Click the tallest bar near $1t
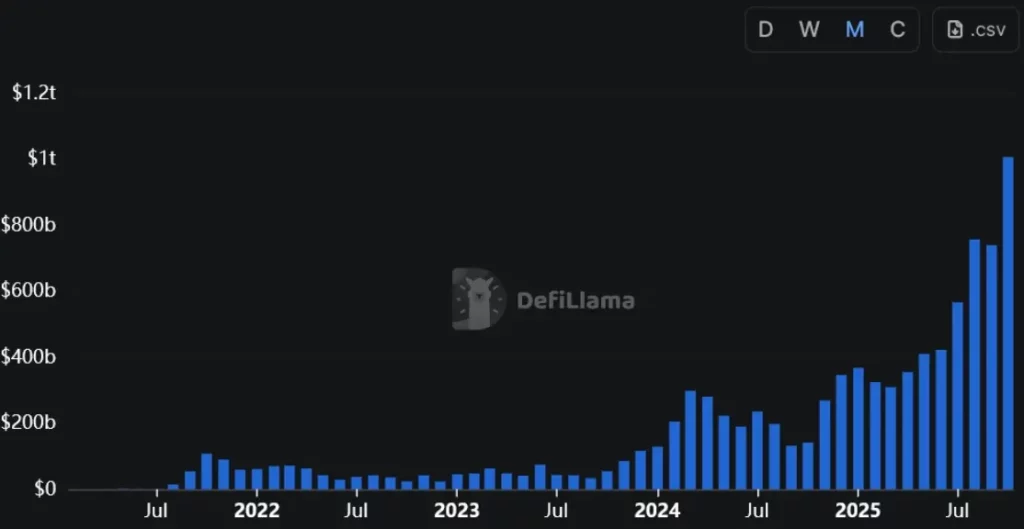 [1008, 323]
